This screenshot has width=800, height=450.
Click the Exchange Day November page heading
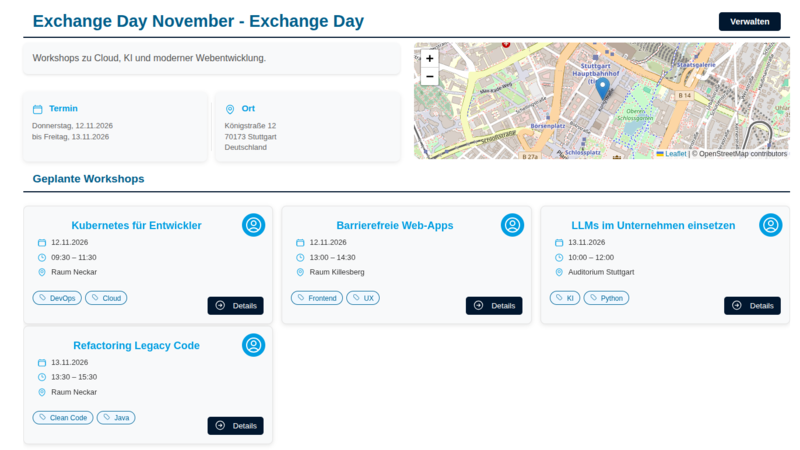(x=198, y=21)
